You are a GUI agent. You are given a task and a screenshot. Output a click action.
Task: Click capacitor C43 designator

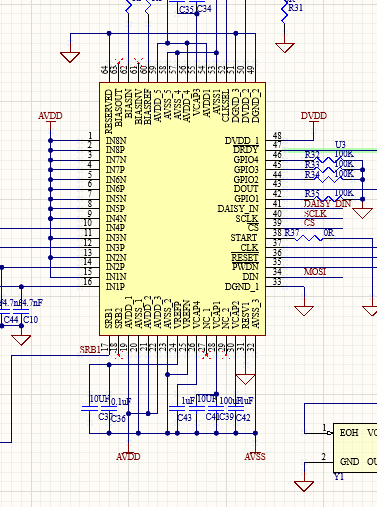click(184, 417)
